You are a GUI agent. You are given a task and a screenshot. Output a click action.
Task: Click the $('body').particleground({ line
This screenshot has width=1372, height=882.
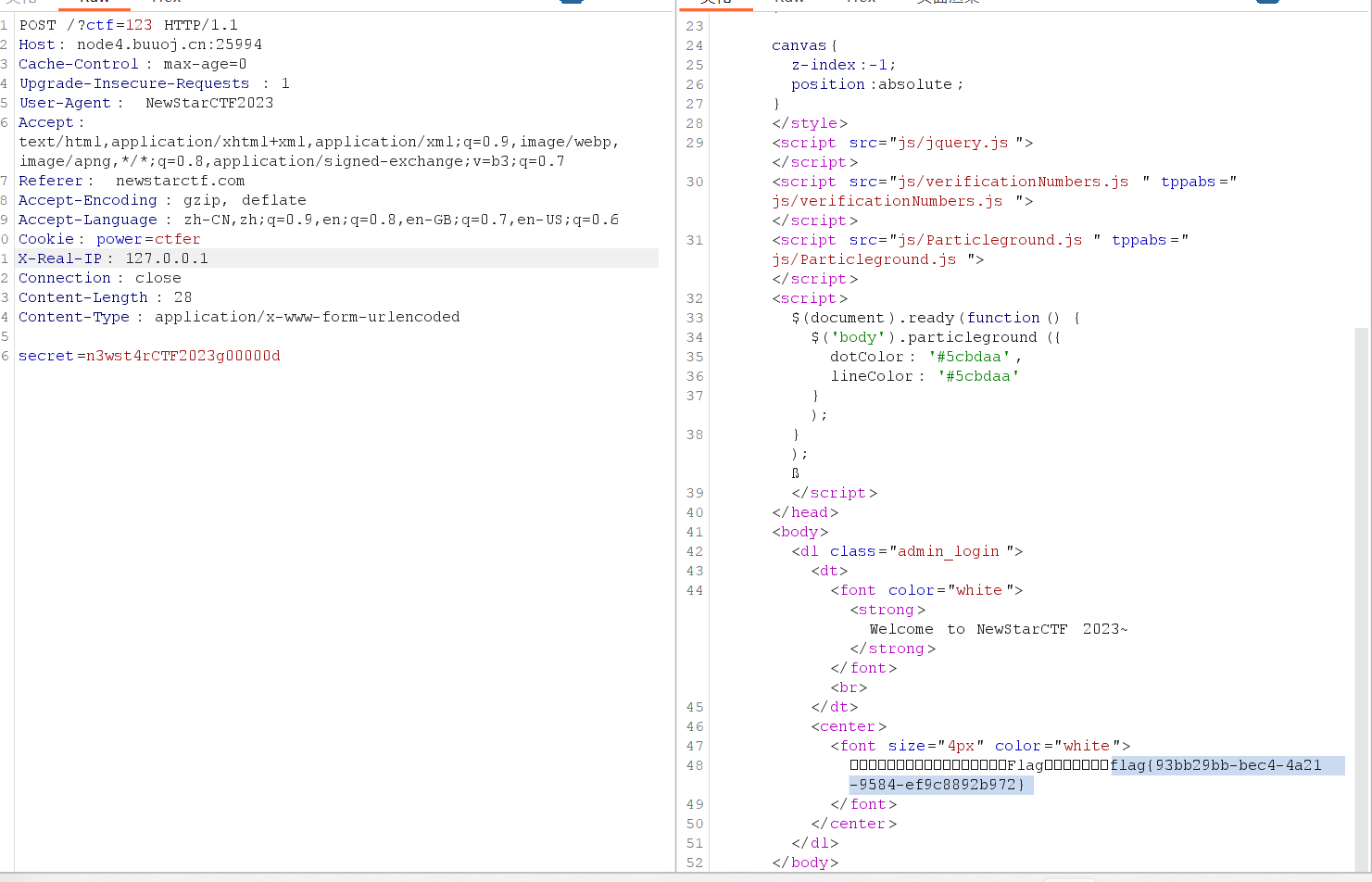[x=936, y=337]
